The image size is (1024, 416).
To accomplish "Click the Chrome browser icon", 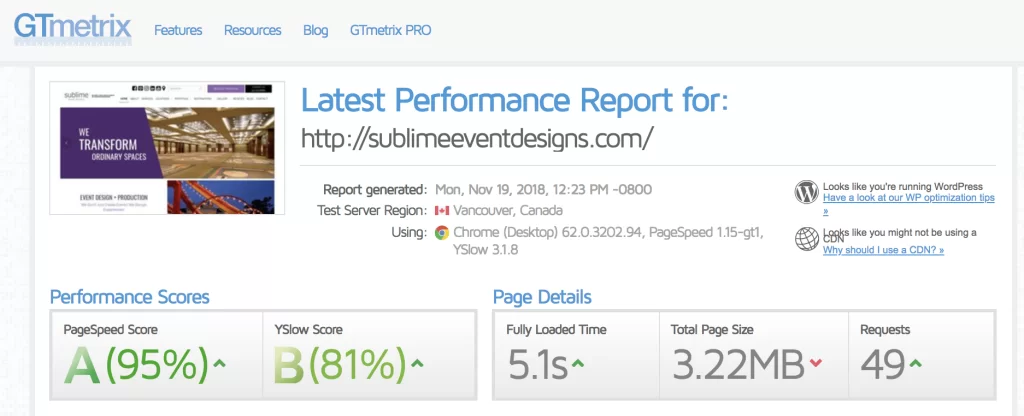I will pos(442,232).
